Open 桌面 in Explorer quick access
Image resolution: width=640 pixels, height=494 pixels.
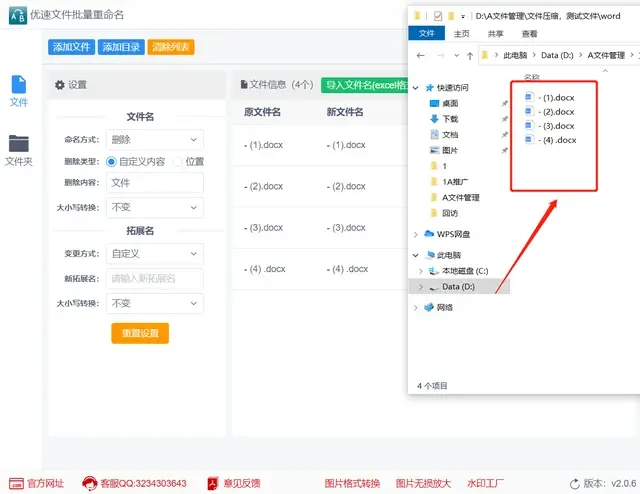click(x=449, y=103)
